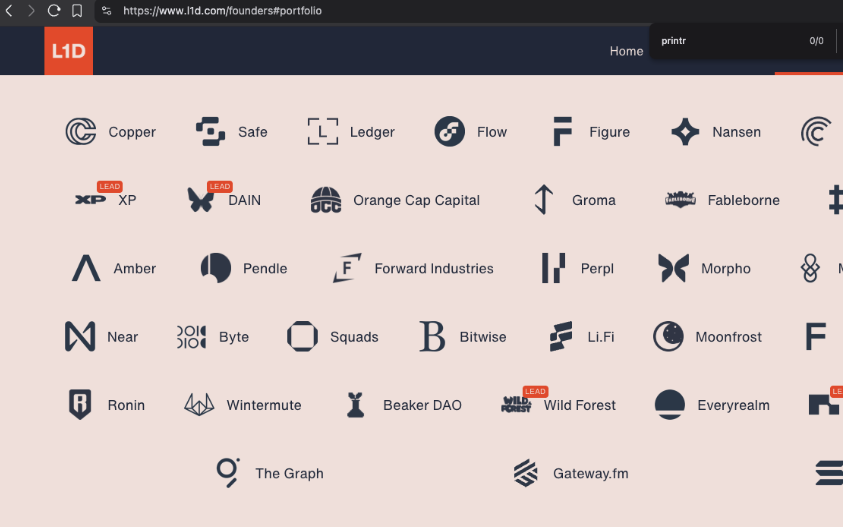Click the LEAD badge on Wild Forest

535,391
